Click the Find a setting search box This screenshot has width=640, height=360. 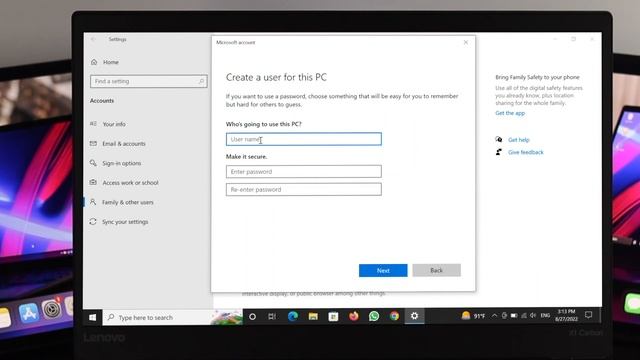[x=149, y=81]
